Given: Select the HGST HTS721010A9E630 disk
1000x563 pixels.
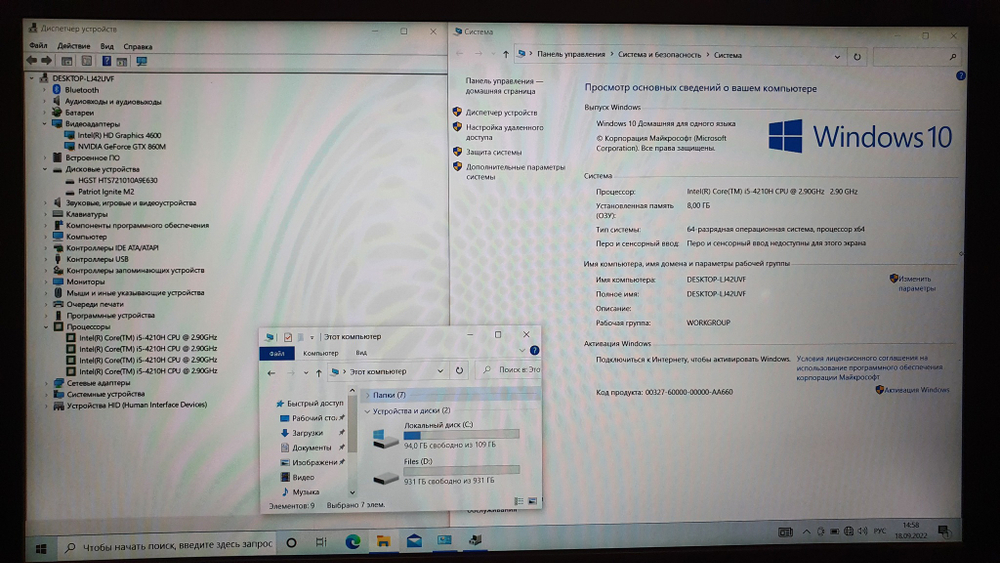Looking at the screenshot, I should pyautogui.click(x=117, y=180).
